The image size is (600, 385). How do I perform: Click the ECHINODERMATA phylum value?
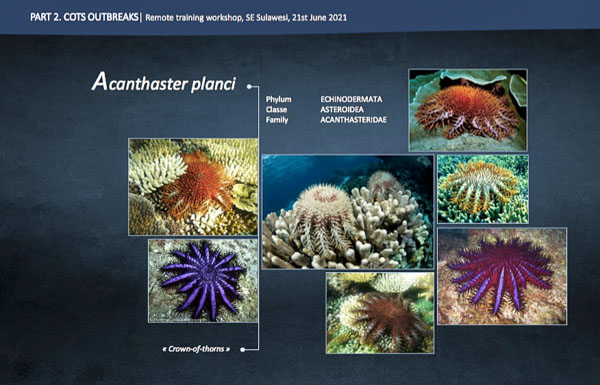(x=351, y=100)
